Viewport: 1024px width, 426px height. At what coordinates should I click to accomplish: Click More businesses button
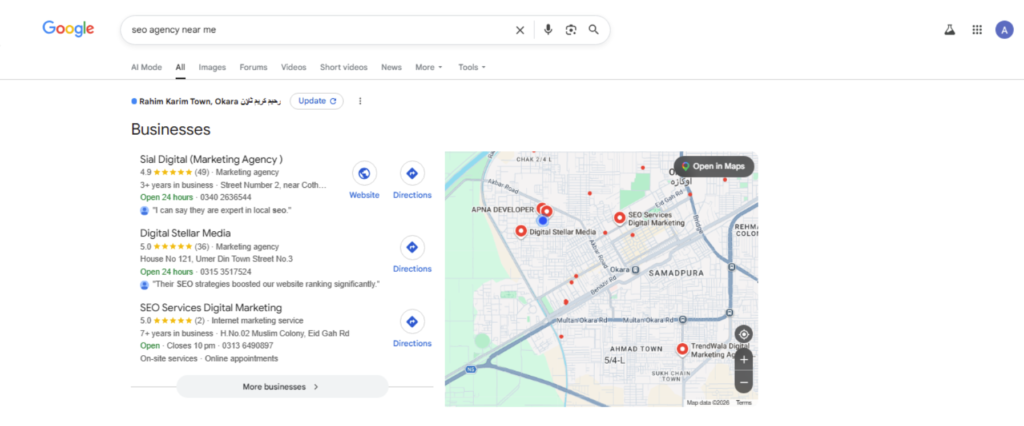click(x=281, y=387)
